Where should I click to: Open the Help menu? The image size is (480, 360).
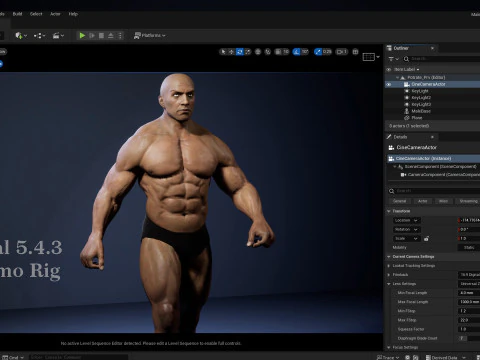tap(73, 14)
